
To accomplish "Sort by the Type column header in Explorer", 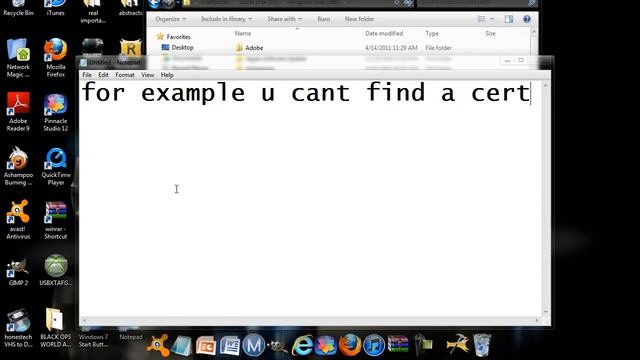I will 432,33.
